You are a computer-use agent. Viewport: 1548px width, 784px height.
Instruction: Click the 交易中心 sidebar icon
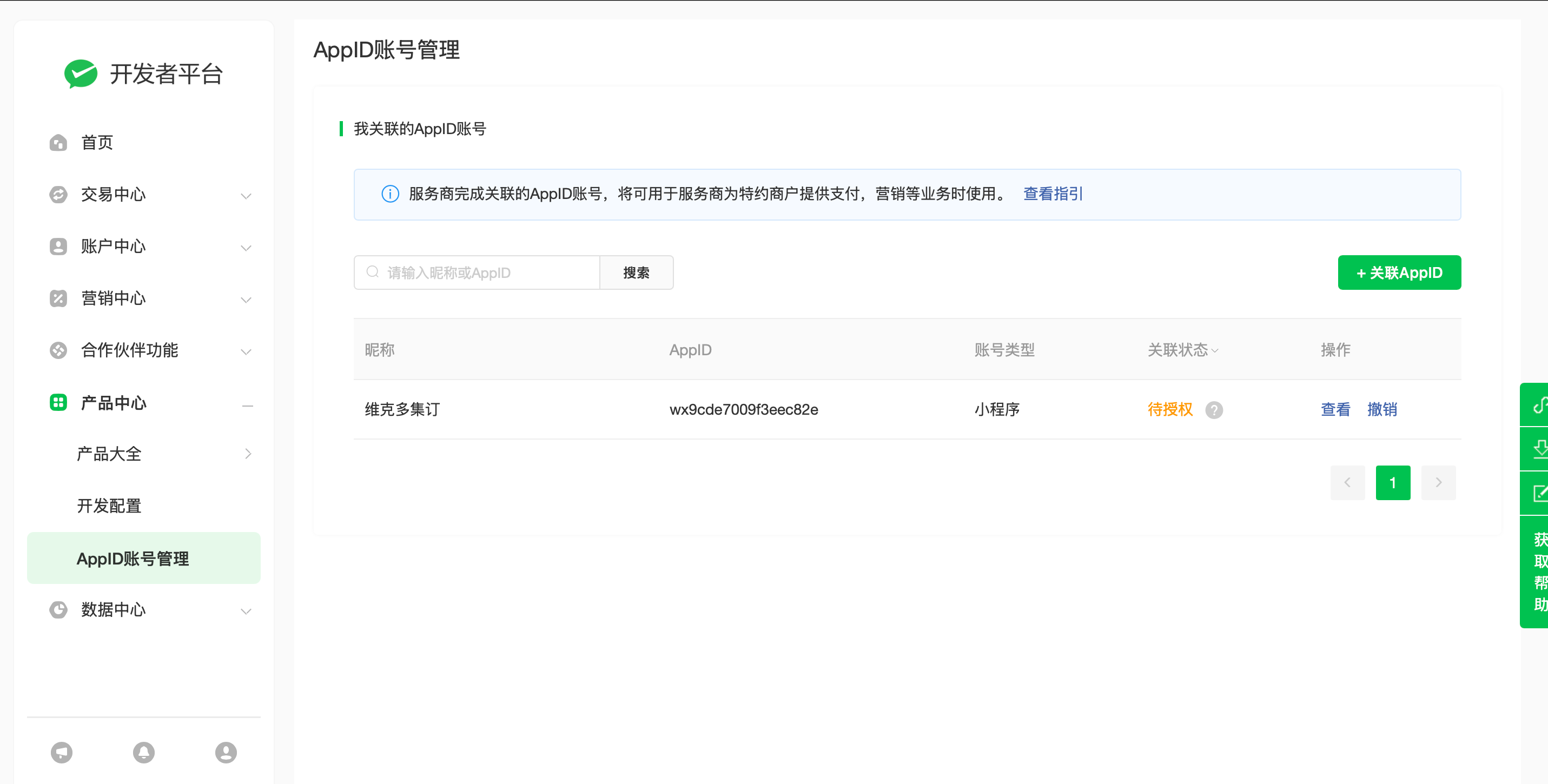[x=58, y=195]
